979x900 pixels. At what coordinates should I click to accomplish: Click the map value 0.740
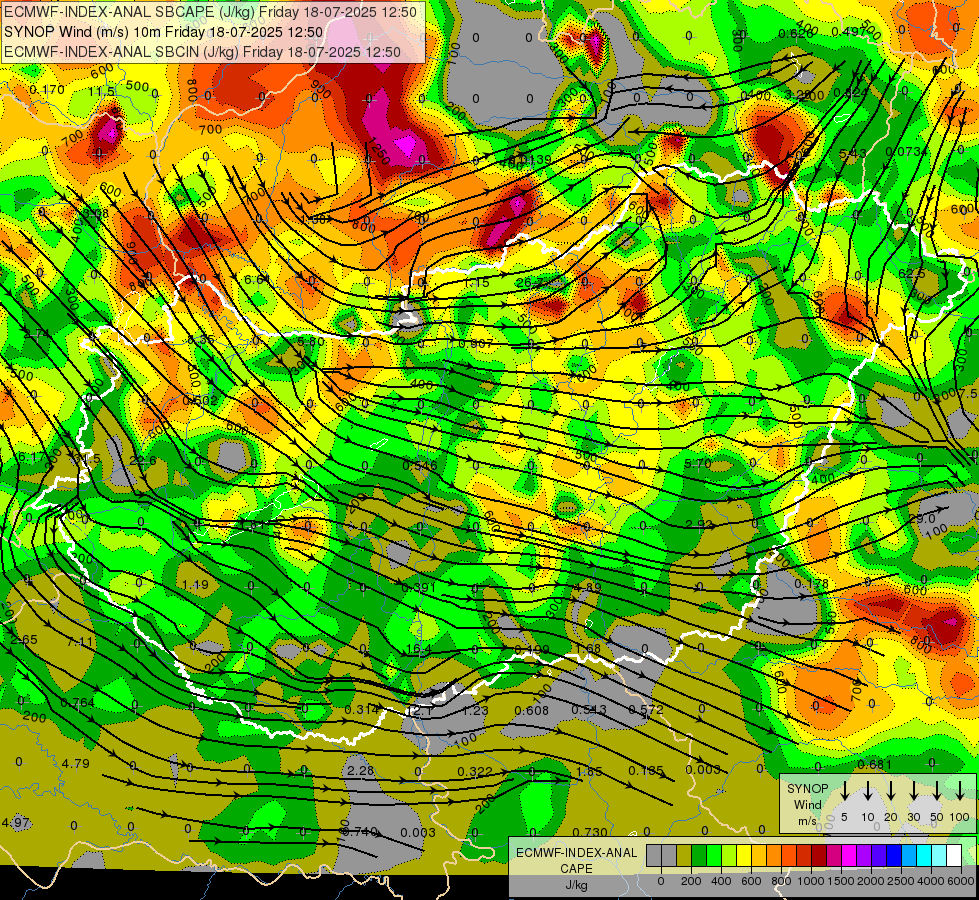coord(360,831)
